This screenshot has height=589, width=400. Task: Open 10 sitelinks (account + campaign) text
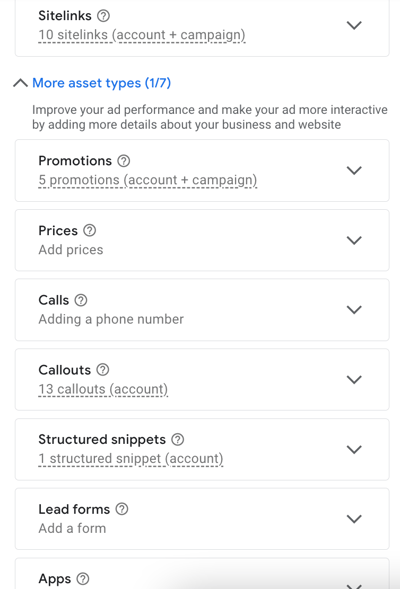coord(142,35)
